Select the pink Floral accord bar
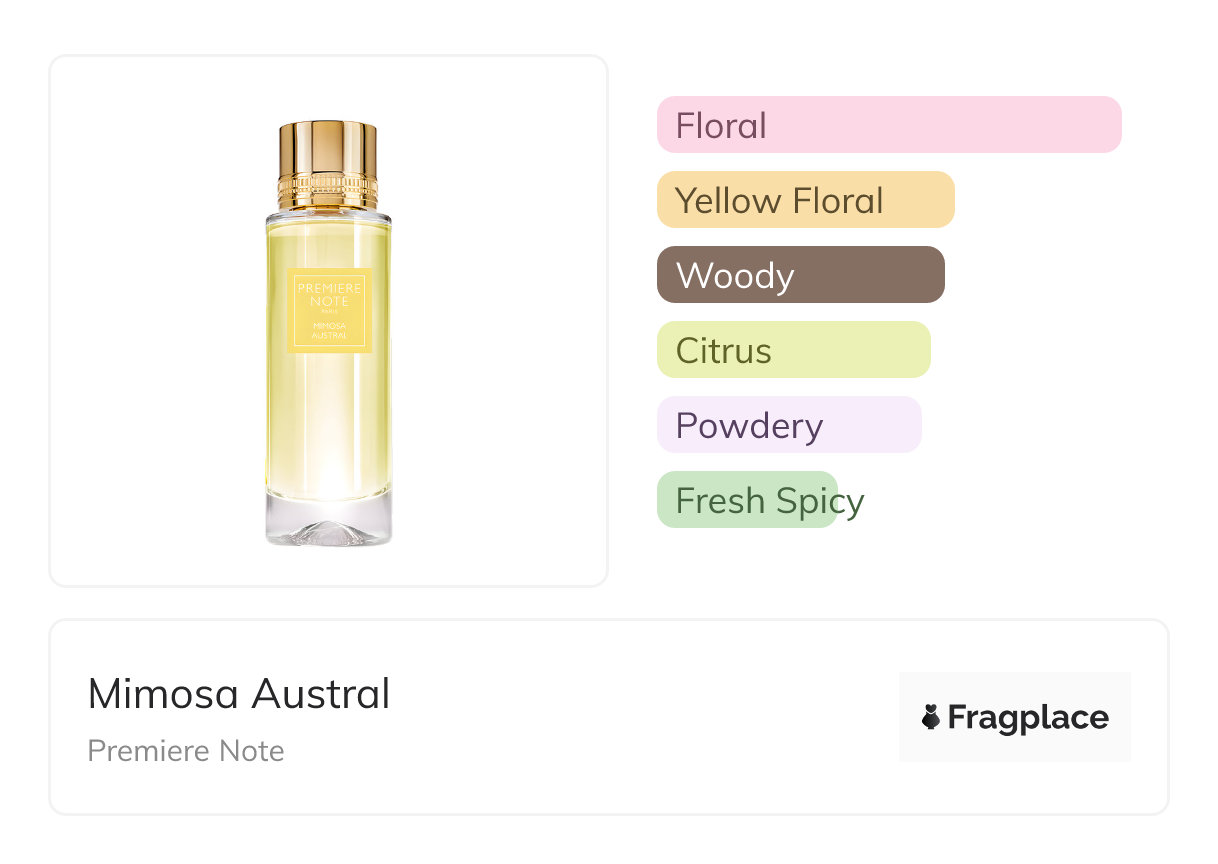Viewport: 1218px width, 864px height. [x=888, y=125]
